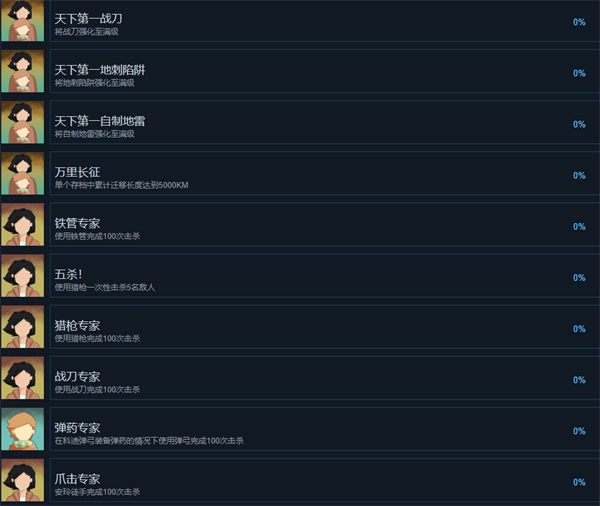
Task: Click the 爪击专家 achievement portrait icon
Action: (23, 480)
